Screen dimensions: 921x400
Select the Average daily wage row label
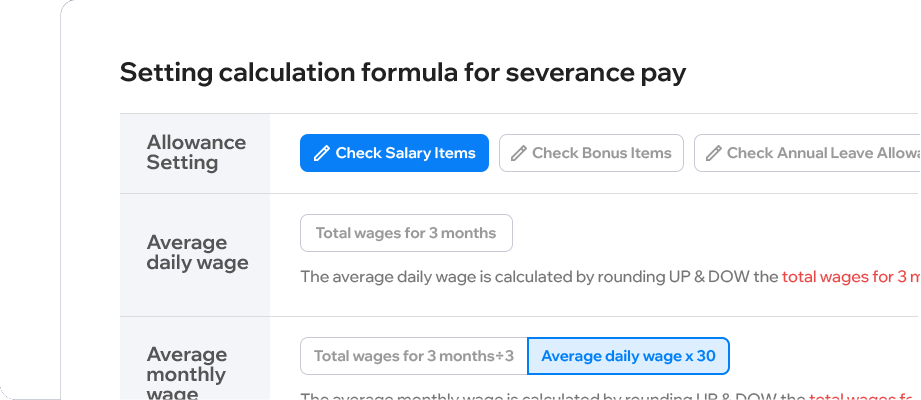coord(197,253)
